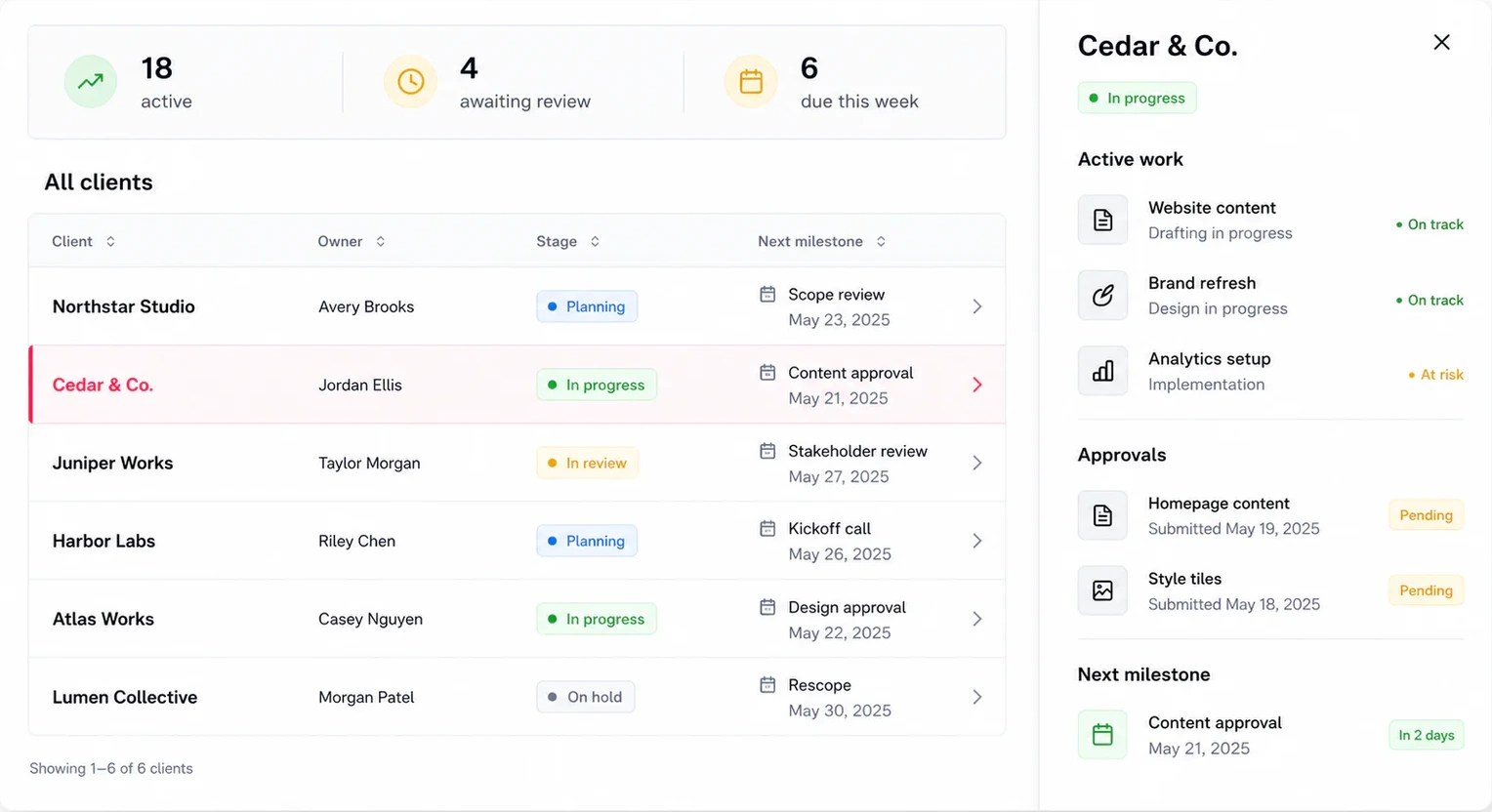
Task: Click the Style tiles image icon
Action: [x=1102, y=590]
